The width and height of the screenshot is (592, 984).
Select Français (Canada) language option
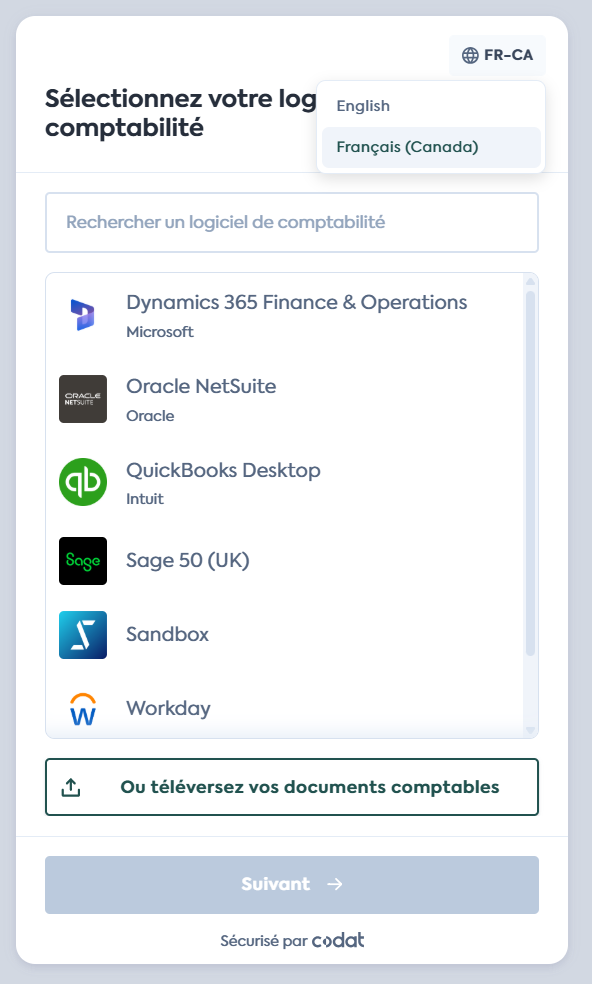point(431,147)
